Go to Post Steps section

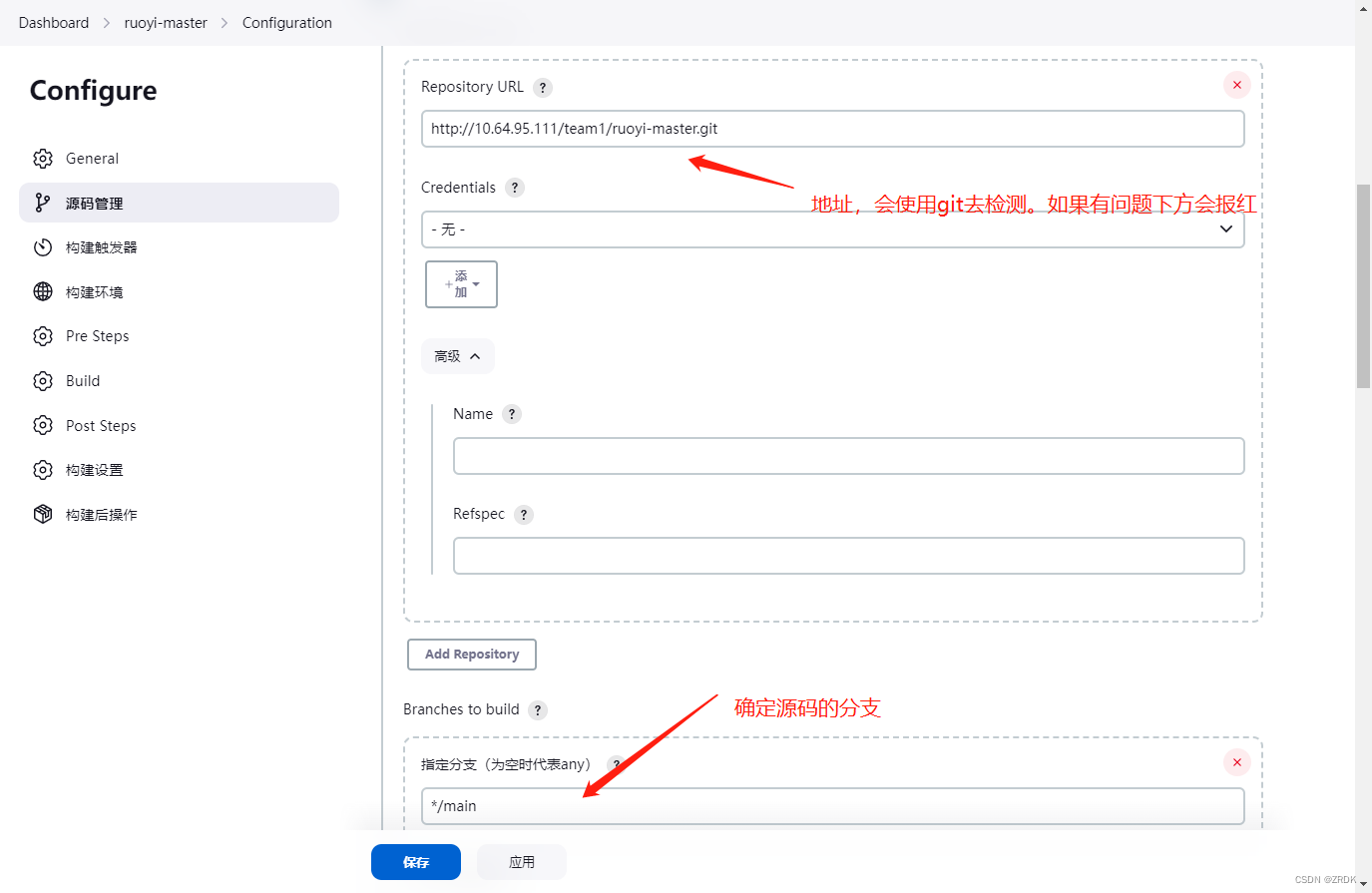[x=180, y=425]
